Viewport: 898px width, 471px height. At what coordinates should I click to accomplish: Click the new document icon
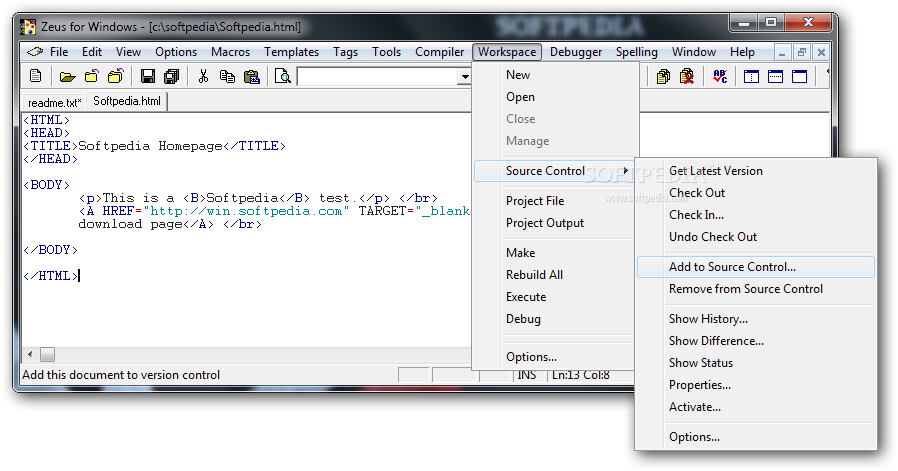(36, 76)
